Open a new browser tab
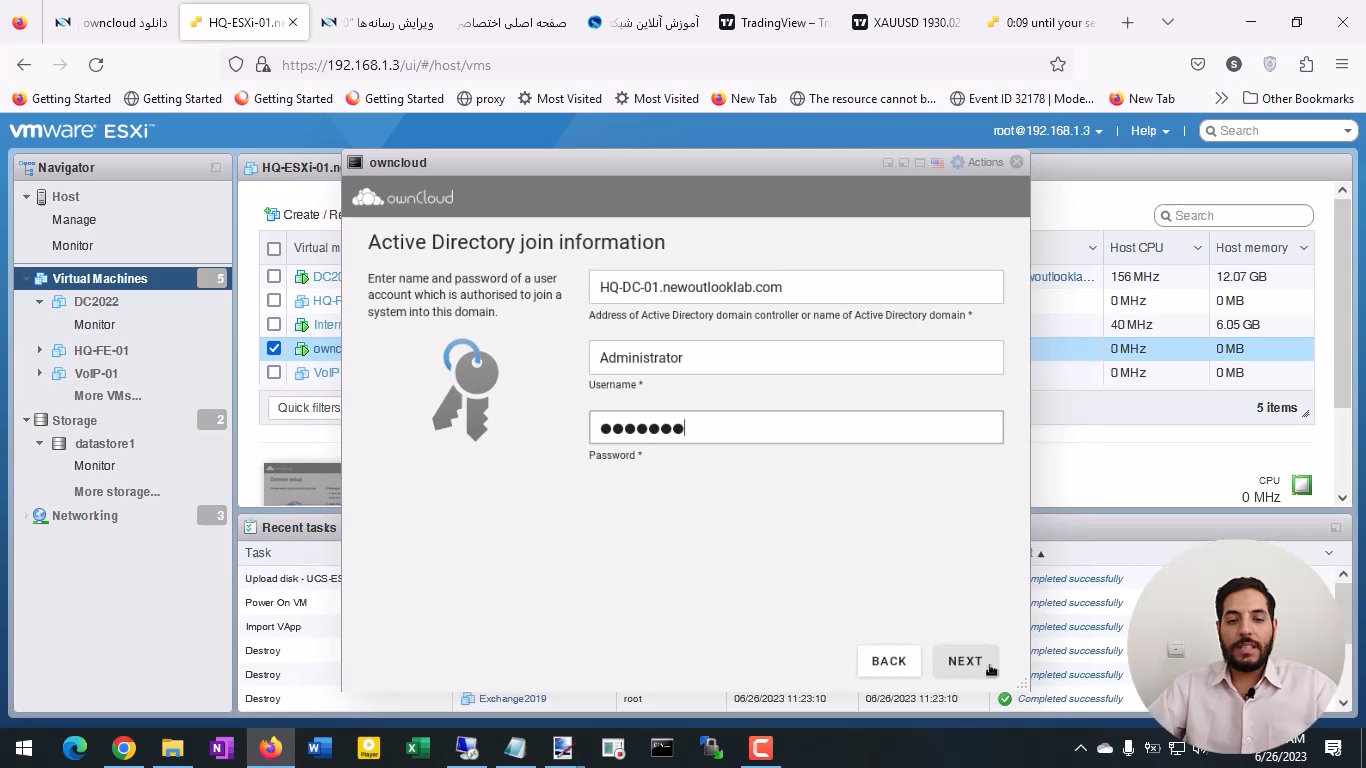This screenshot has height=768, width=1366. (x=1128, y=22)
